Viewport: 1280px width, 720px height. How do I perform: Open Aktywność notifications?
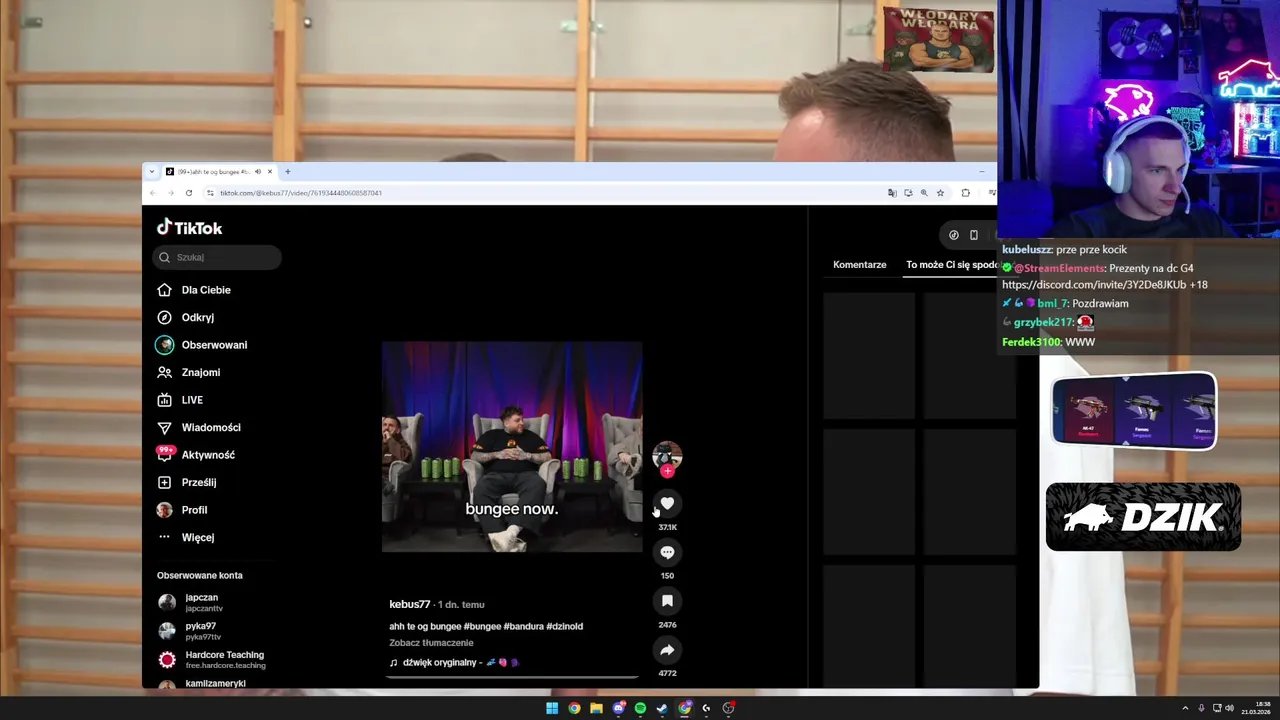tap(196, 455)
